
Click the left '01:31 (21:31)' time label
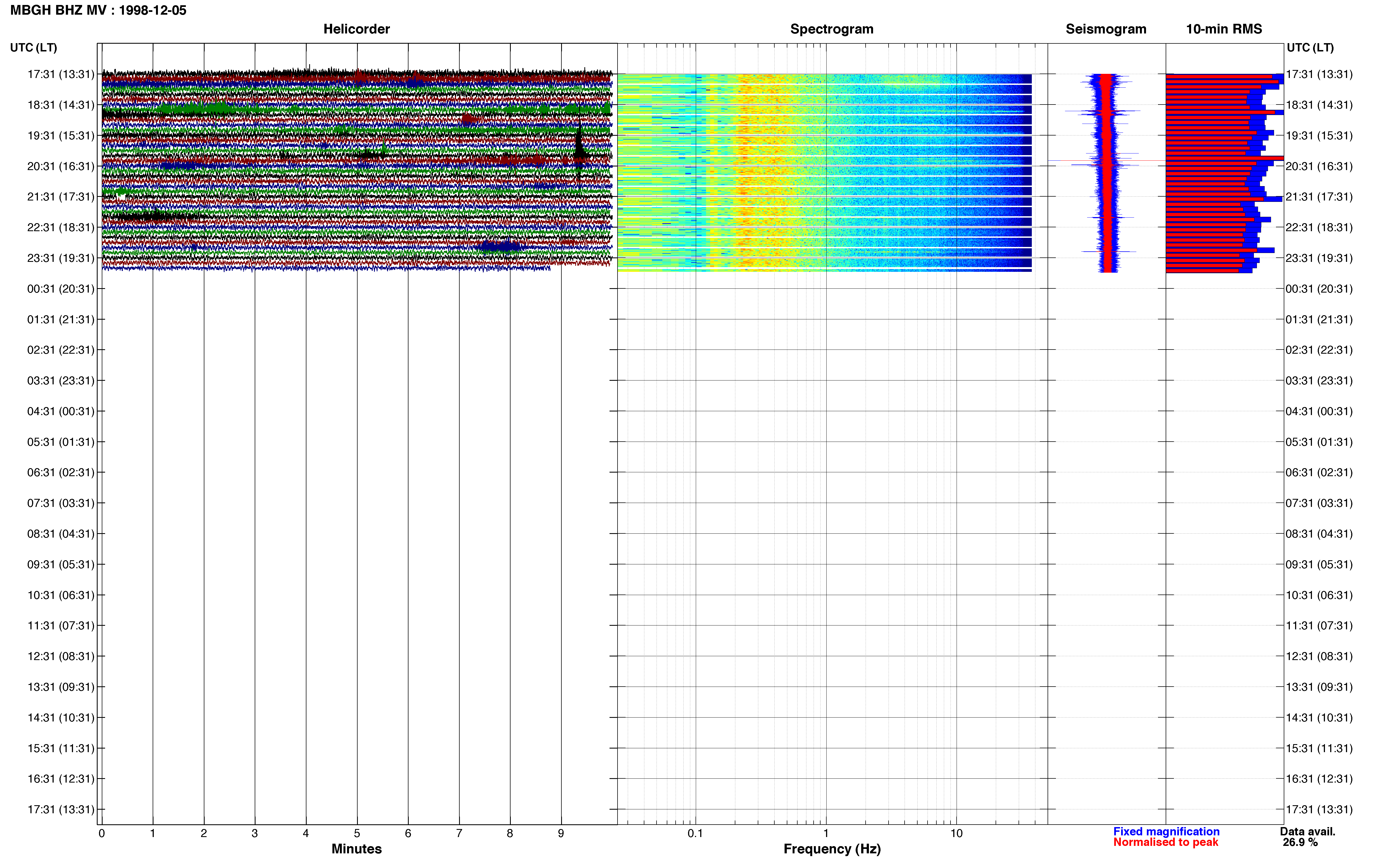[61, 319]
